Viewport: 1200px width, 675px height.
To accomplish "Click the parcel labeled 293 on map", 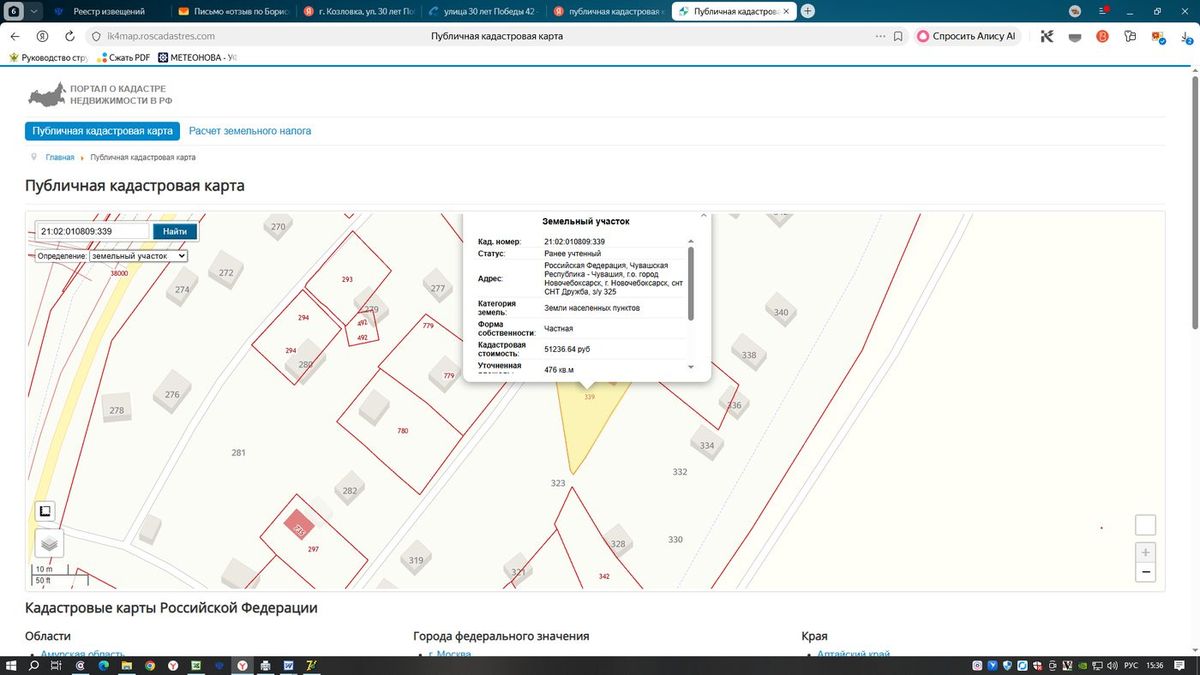I will (x=347, y=279).
